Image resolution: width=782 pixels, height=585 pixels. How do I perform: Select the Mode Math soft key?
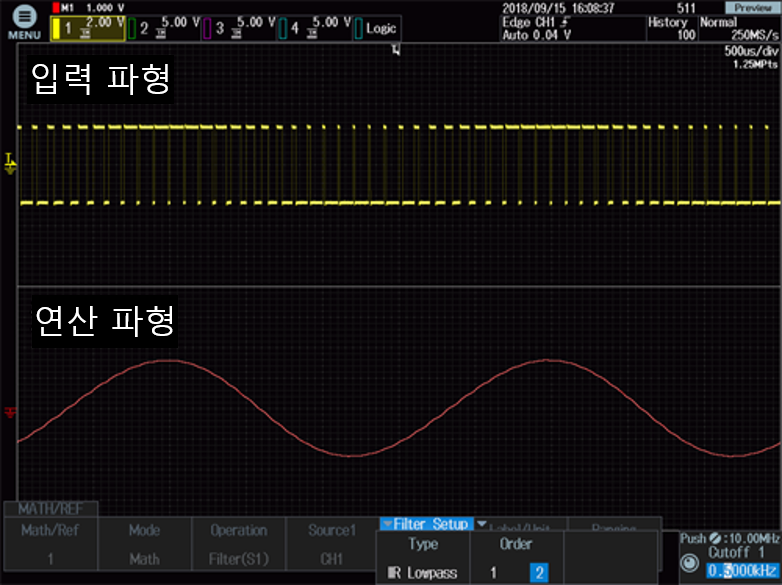click(145, 544)
